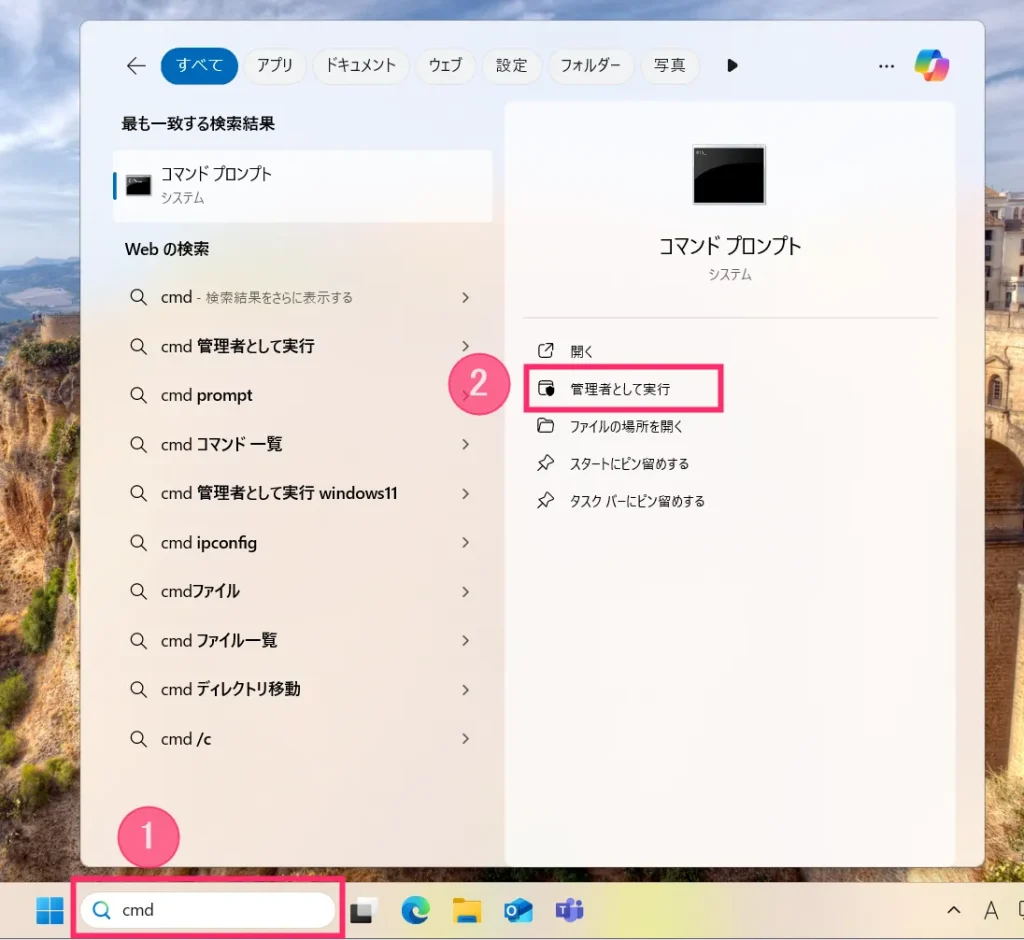Switch to the ドキュメント filter tab

(360, 65)
